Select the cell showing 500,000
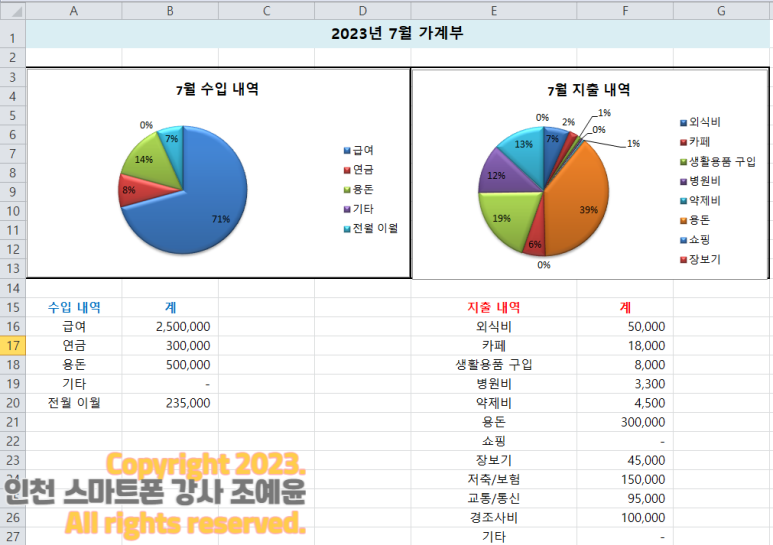Image resolution: width=773 pixels, height=545 pixels. pos(170,365)
